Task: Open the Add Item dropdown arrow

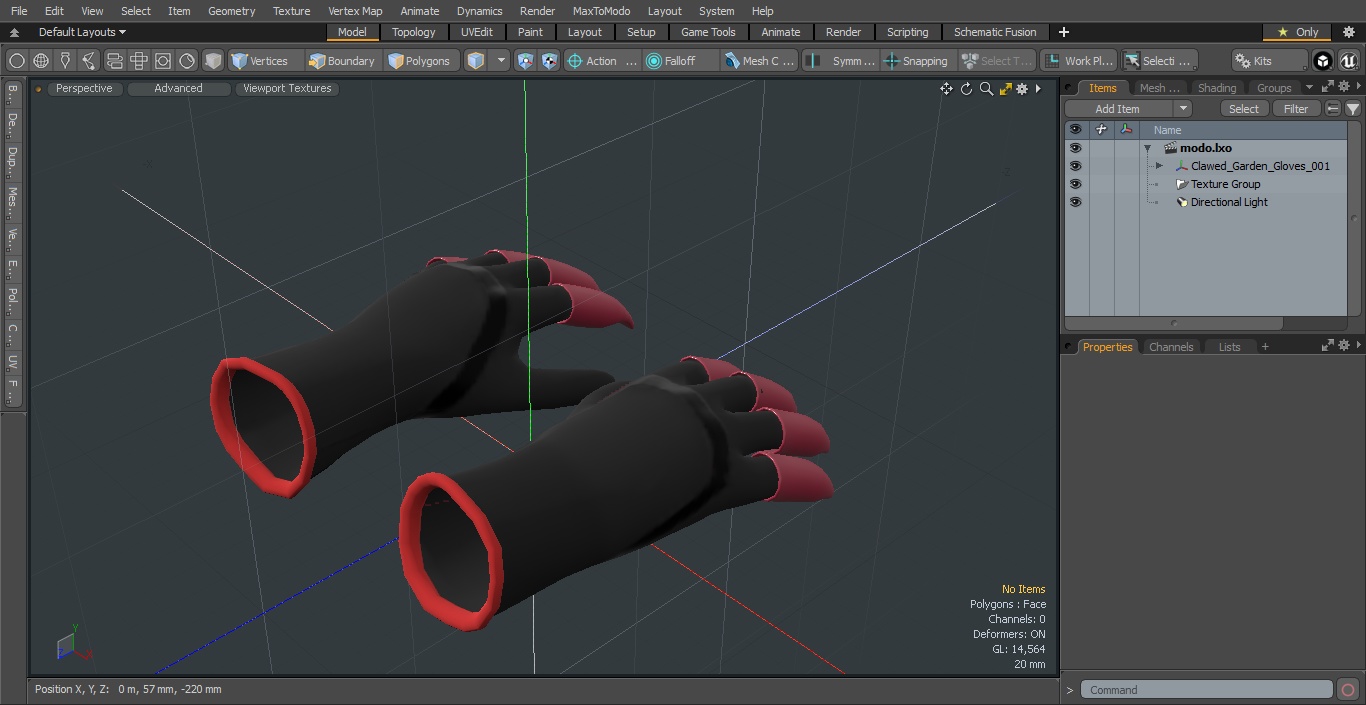Action: 1183,109
